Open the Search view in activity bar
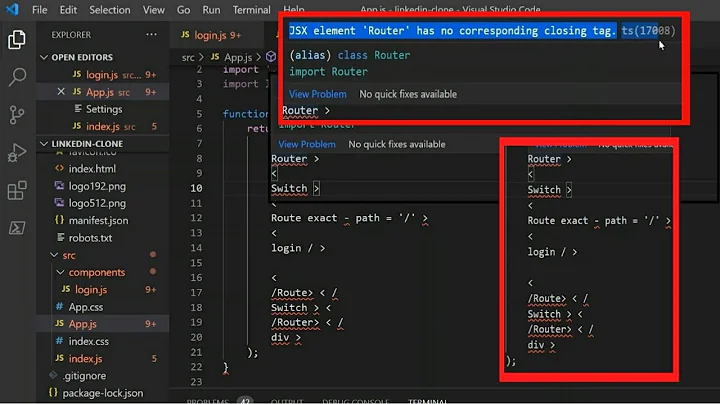 coord(17,77)
